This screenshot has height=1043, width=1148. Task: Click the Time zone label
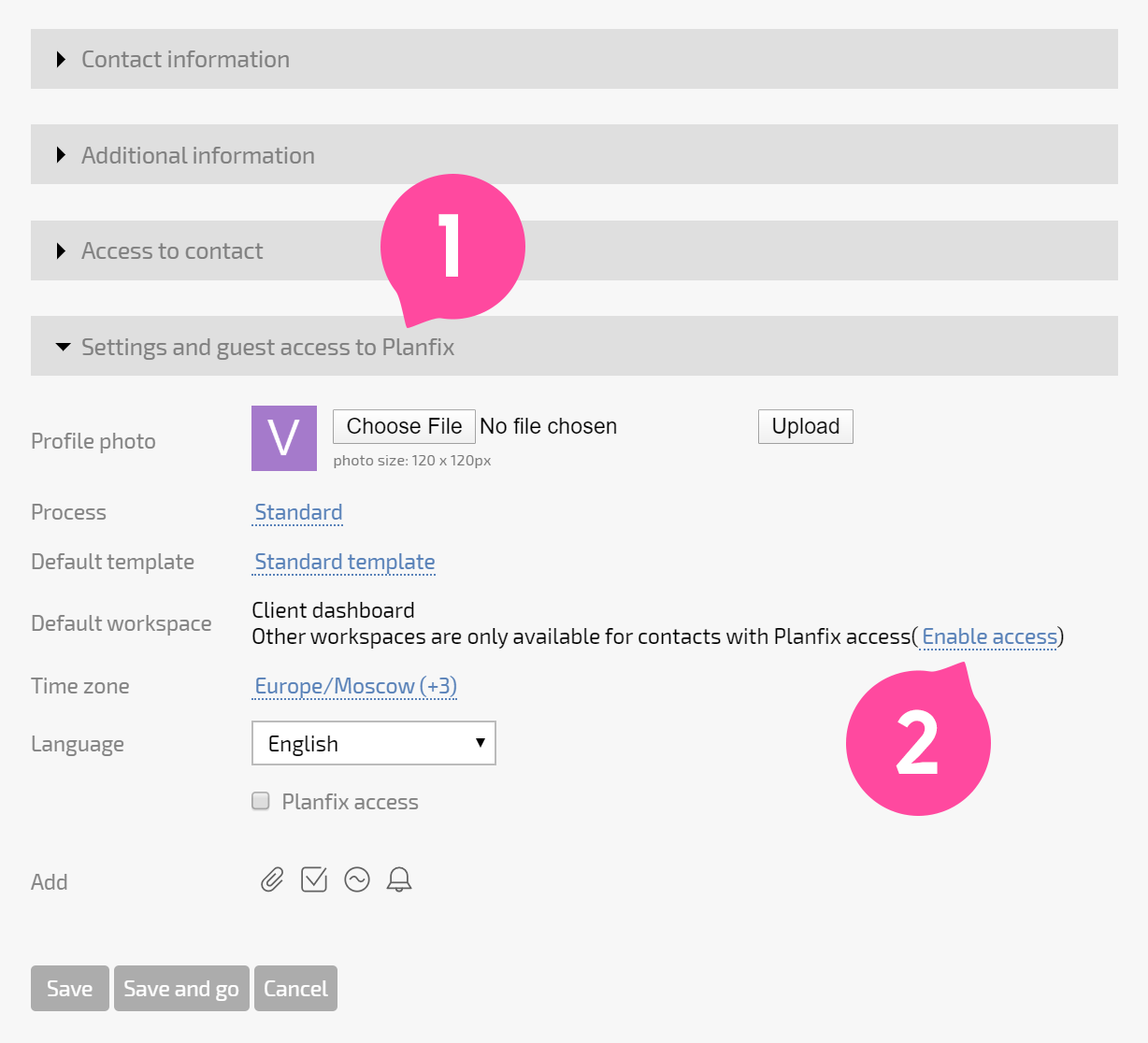point(80,686)
